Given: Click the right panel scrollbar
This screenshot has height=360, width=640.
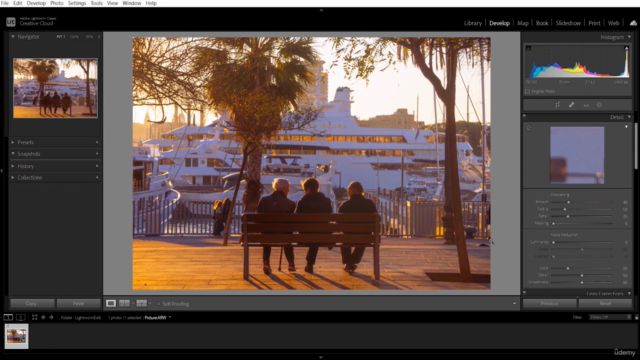Looking at the screenshot, I should [x=635, y=146].
